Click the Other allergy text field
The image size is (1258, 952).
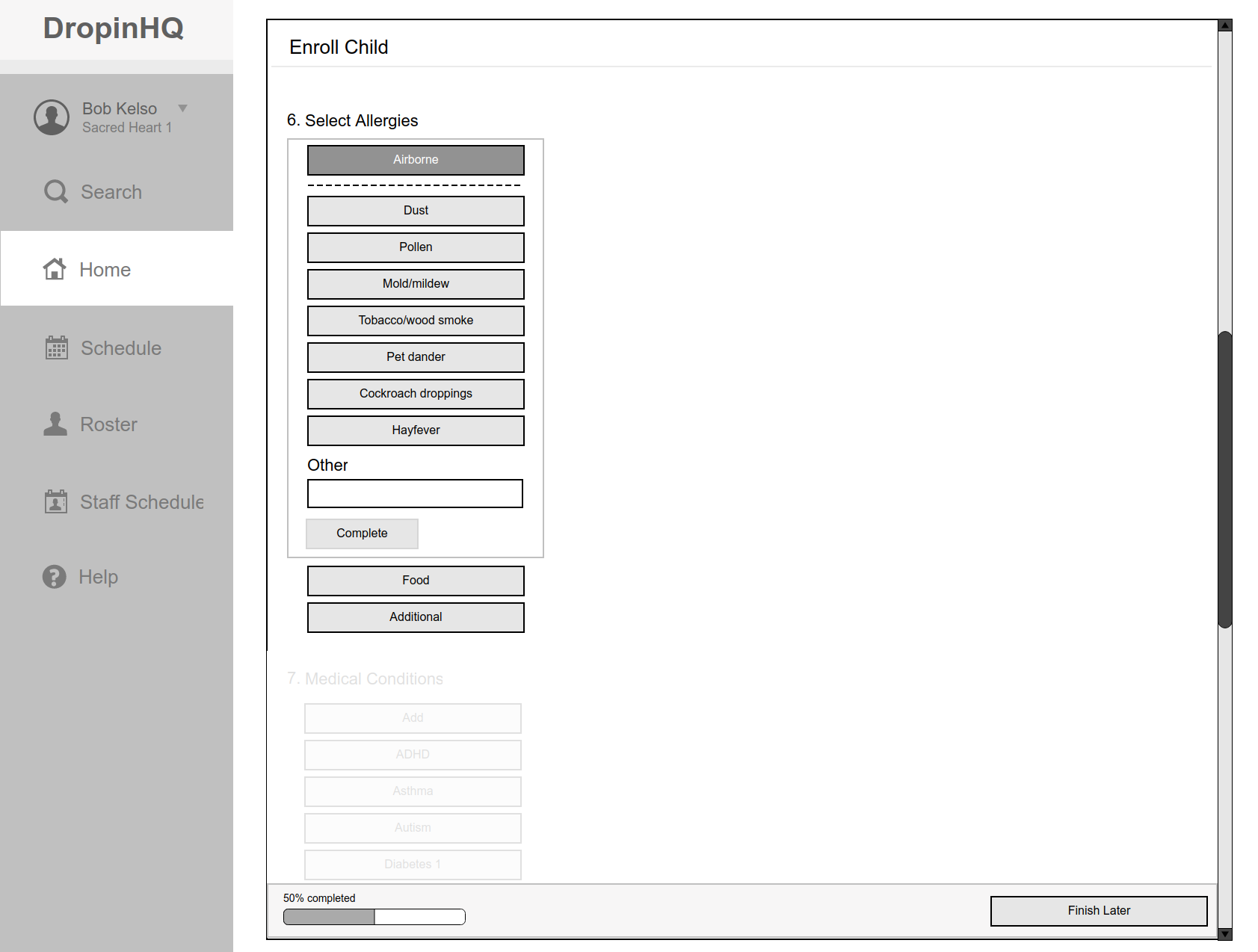[415, 494]
